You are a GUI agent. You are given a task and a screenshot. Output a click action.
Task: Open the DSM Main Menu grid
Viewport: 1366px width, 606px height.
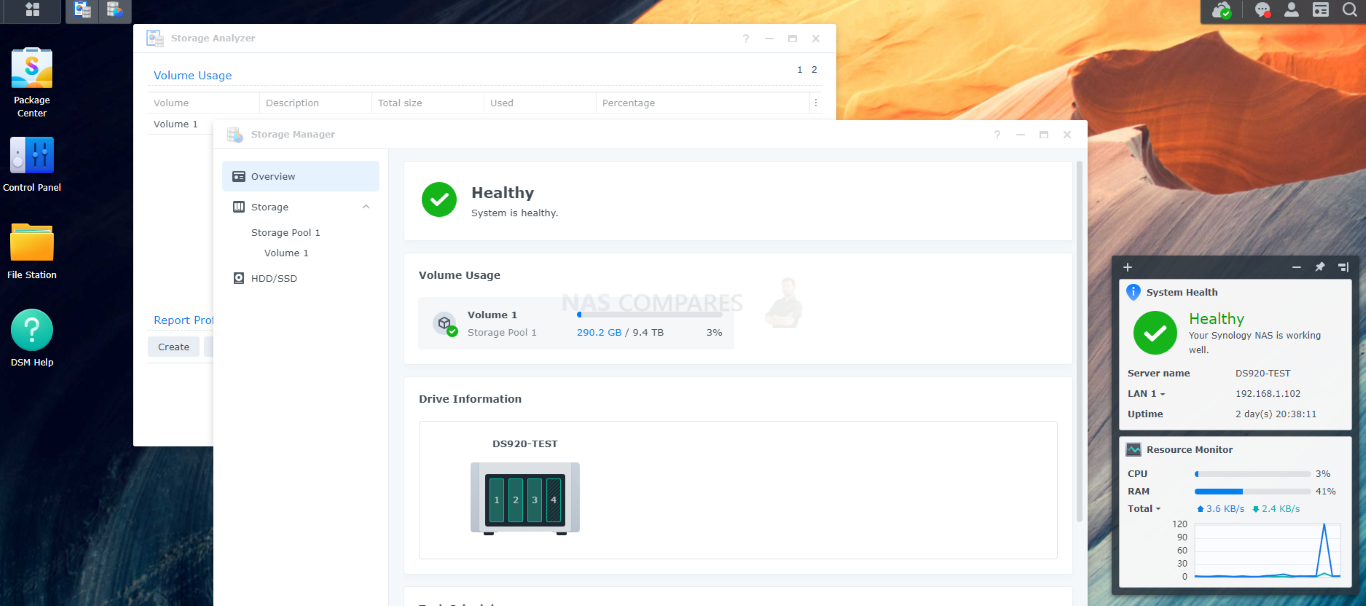click(32, 10)
